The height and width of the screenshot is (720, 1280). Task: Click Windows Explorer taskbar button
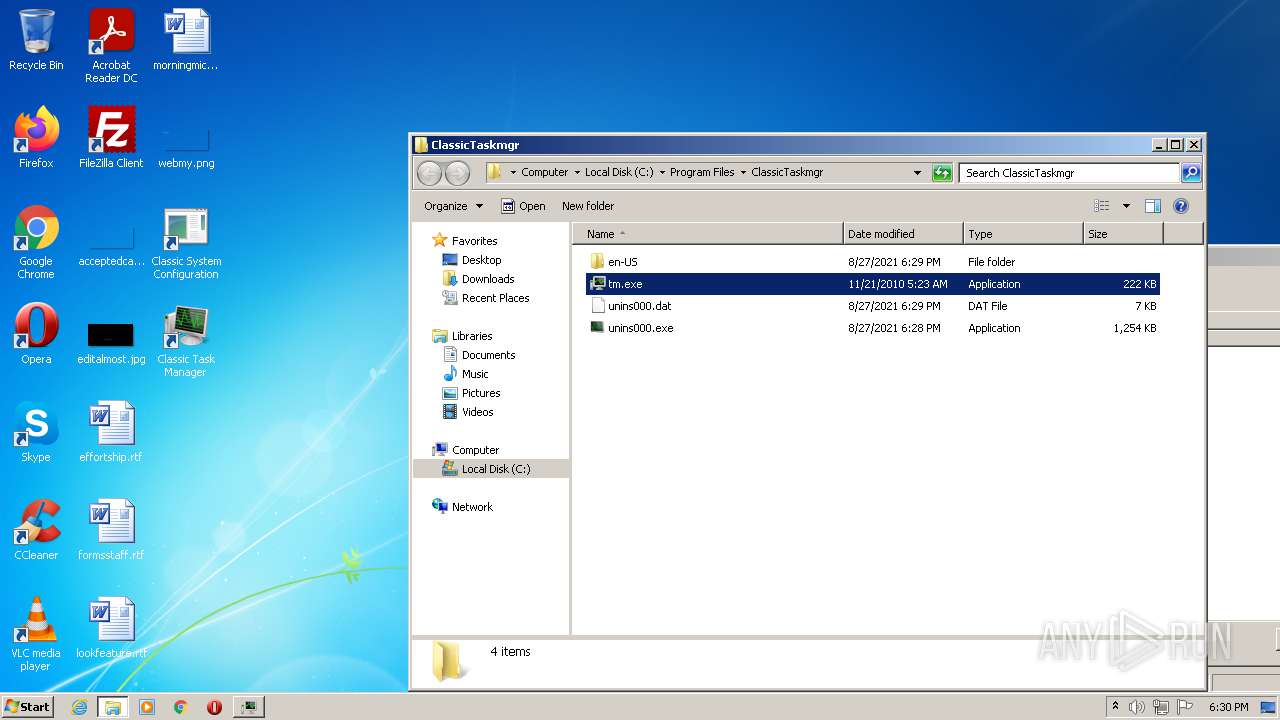113,707
